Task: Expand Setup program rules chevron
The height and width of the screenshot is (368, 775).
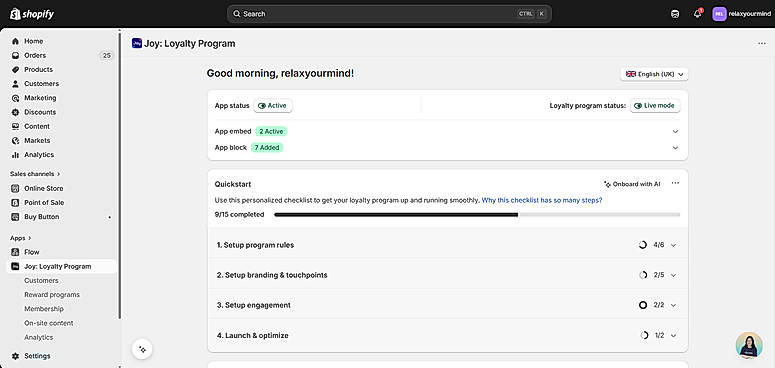Action: [x=673, y=245]
